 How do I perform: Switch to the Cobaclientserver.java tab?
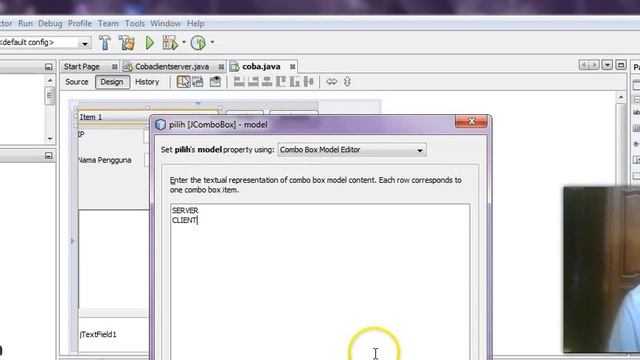[172, 67]
